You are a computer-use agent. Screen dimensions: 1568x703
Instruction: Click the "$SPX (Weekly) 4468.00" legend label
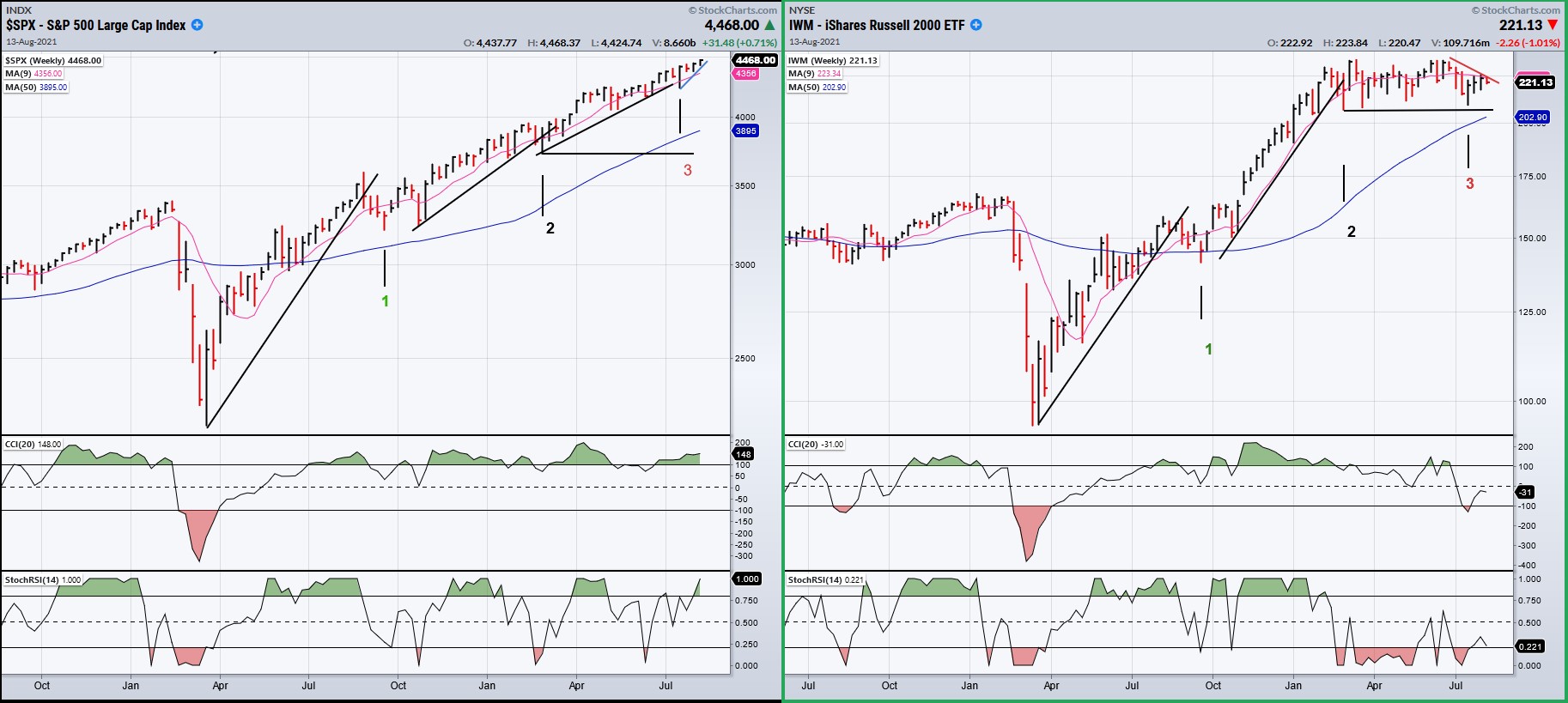click(x=53, y=61)
